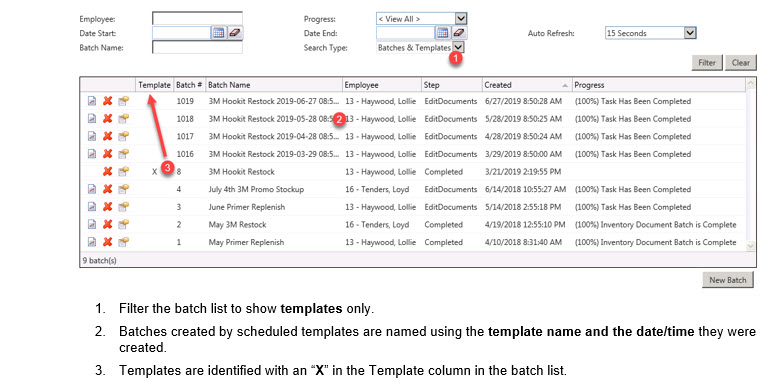Sort by the Batch # column header
Viewport: 782px width, 391px height.
point(189,85)
